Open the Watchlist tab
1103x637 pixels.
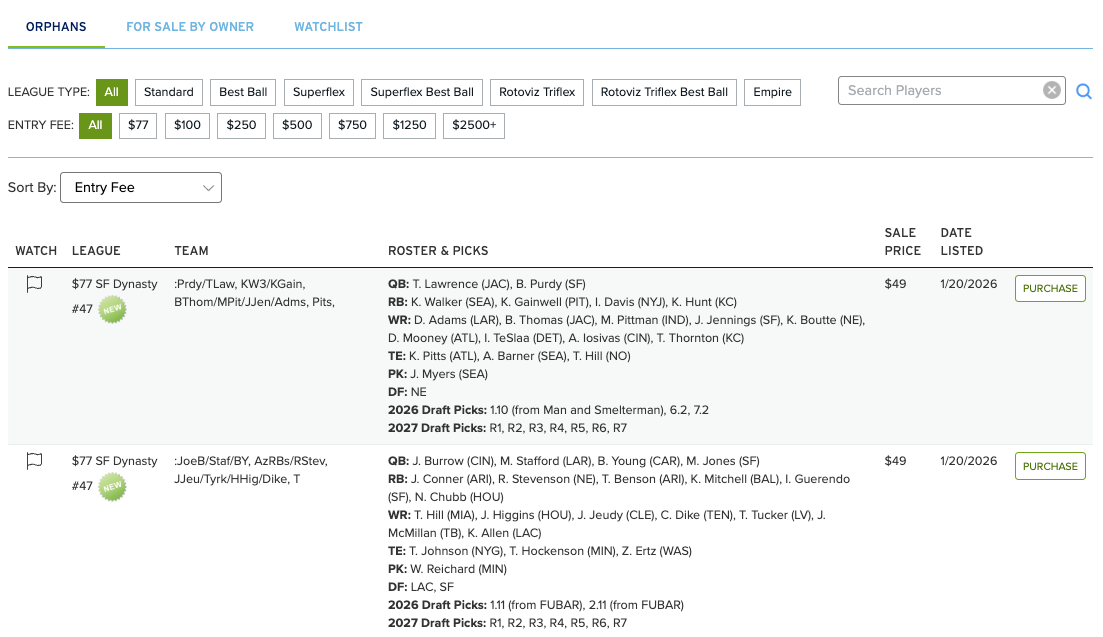328,27
